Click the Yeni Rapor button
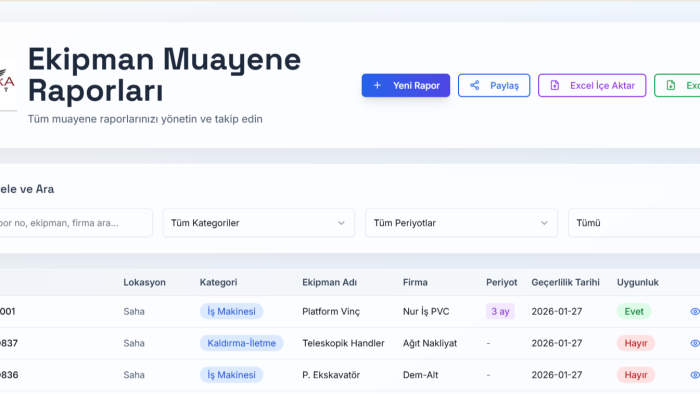 click(x=405, y=85)
